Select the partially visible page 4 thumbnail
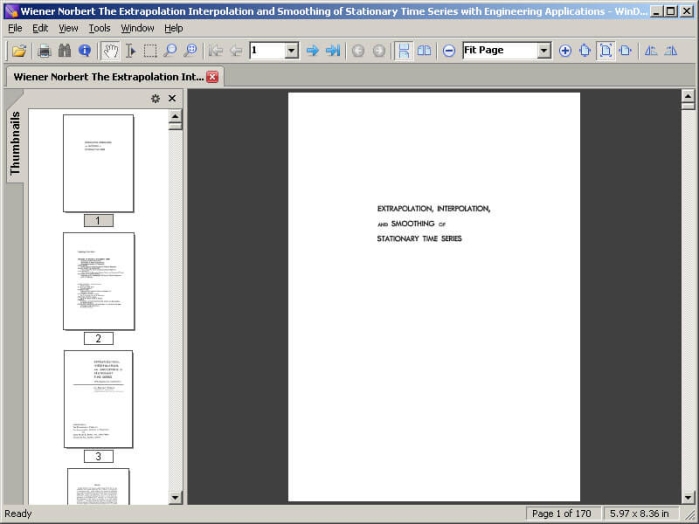 [x=99, y=487]
